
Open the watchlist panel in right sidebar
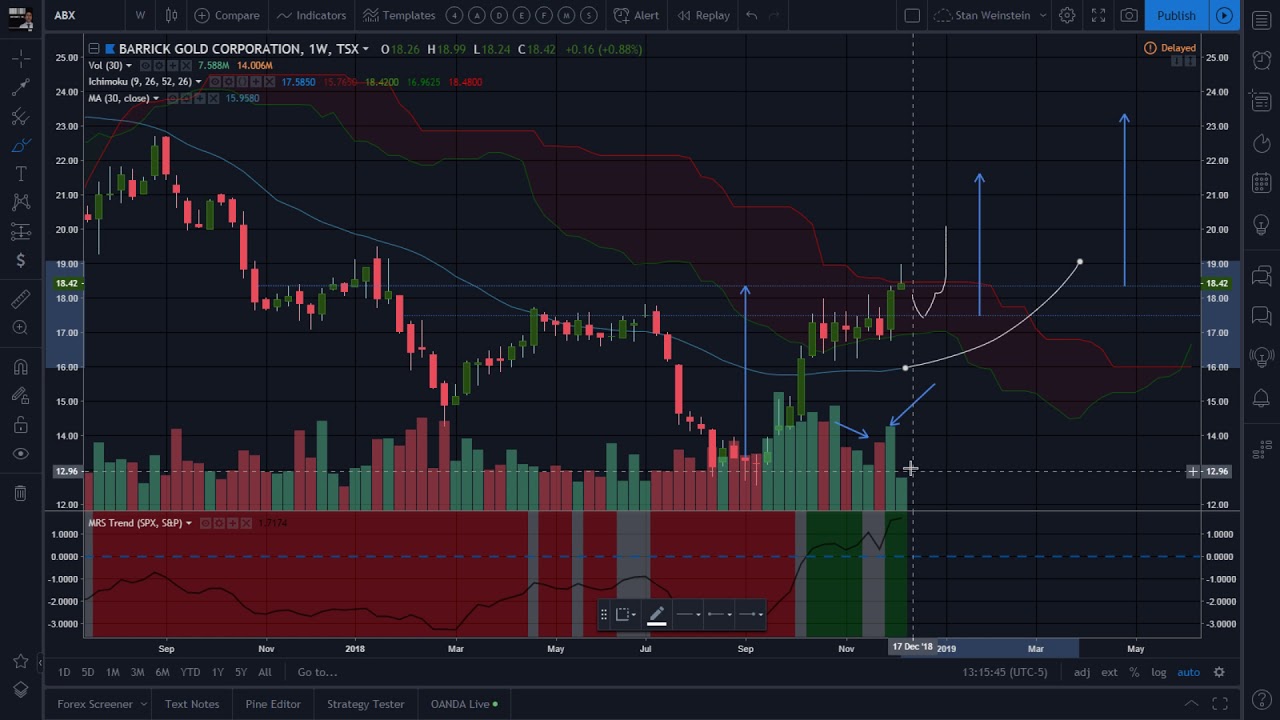click(x=1261, y=20)
